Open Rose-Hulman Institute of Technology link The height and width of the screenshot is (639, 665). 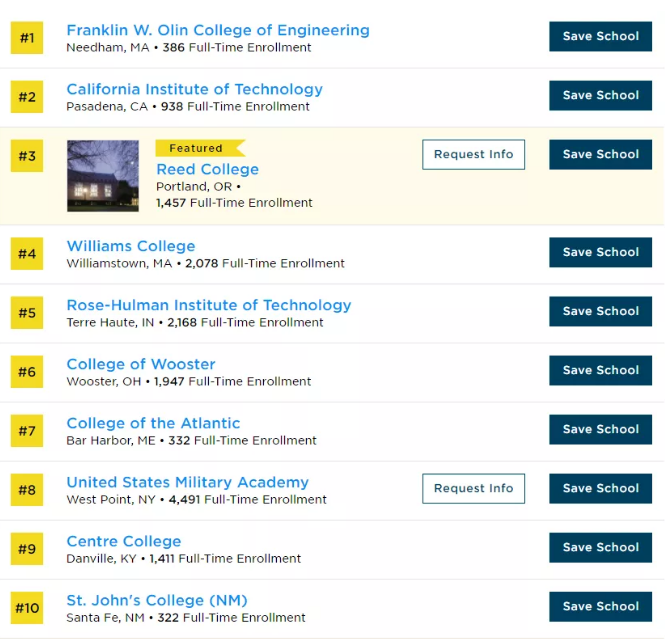[209, 305]
